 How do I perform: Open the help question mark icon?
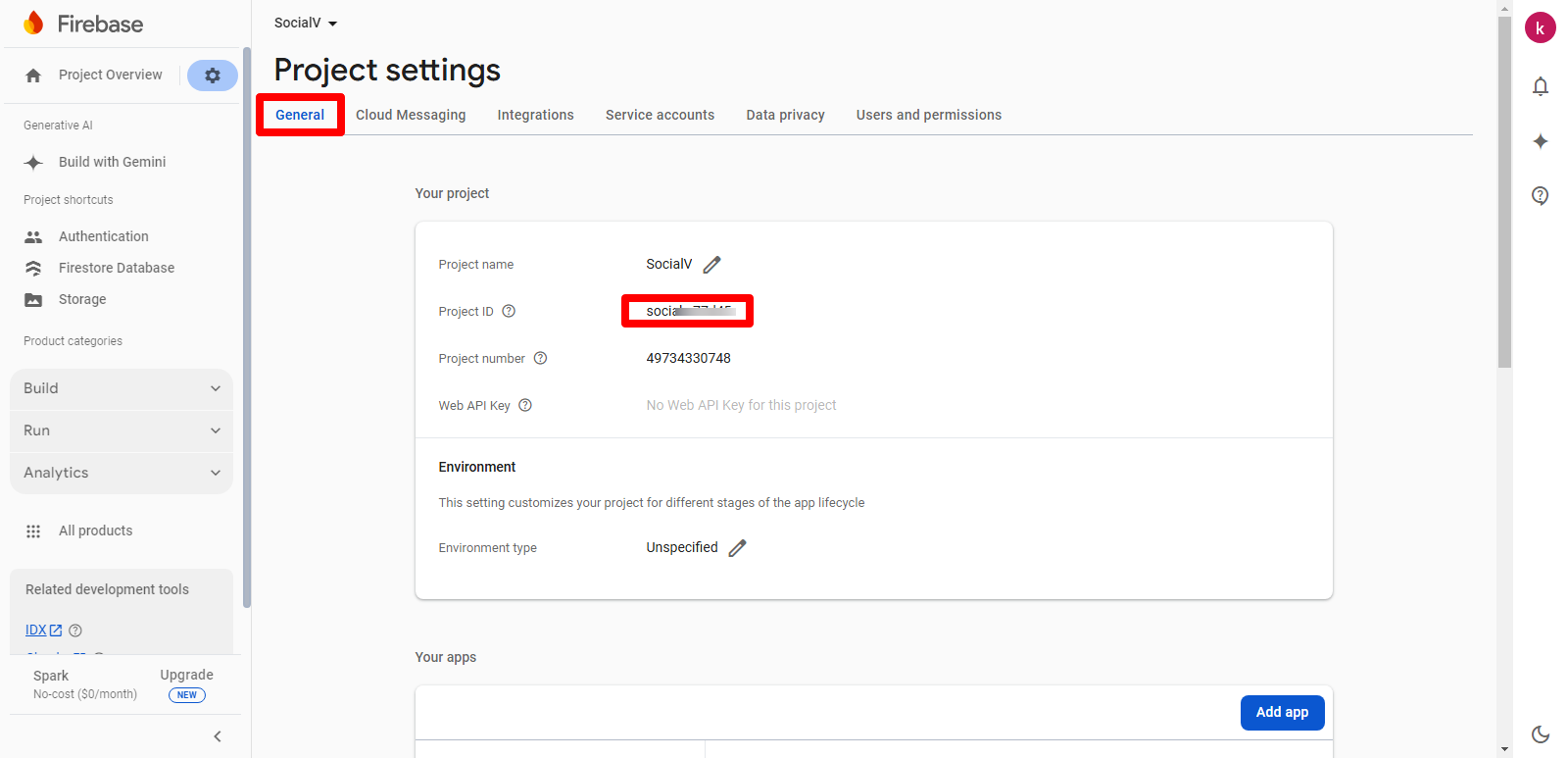click(1541, 195)
